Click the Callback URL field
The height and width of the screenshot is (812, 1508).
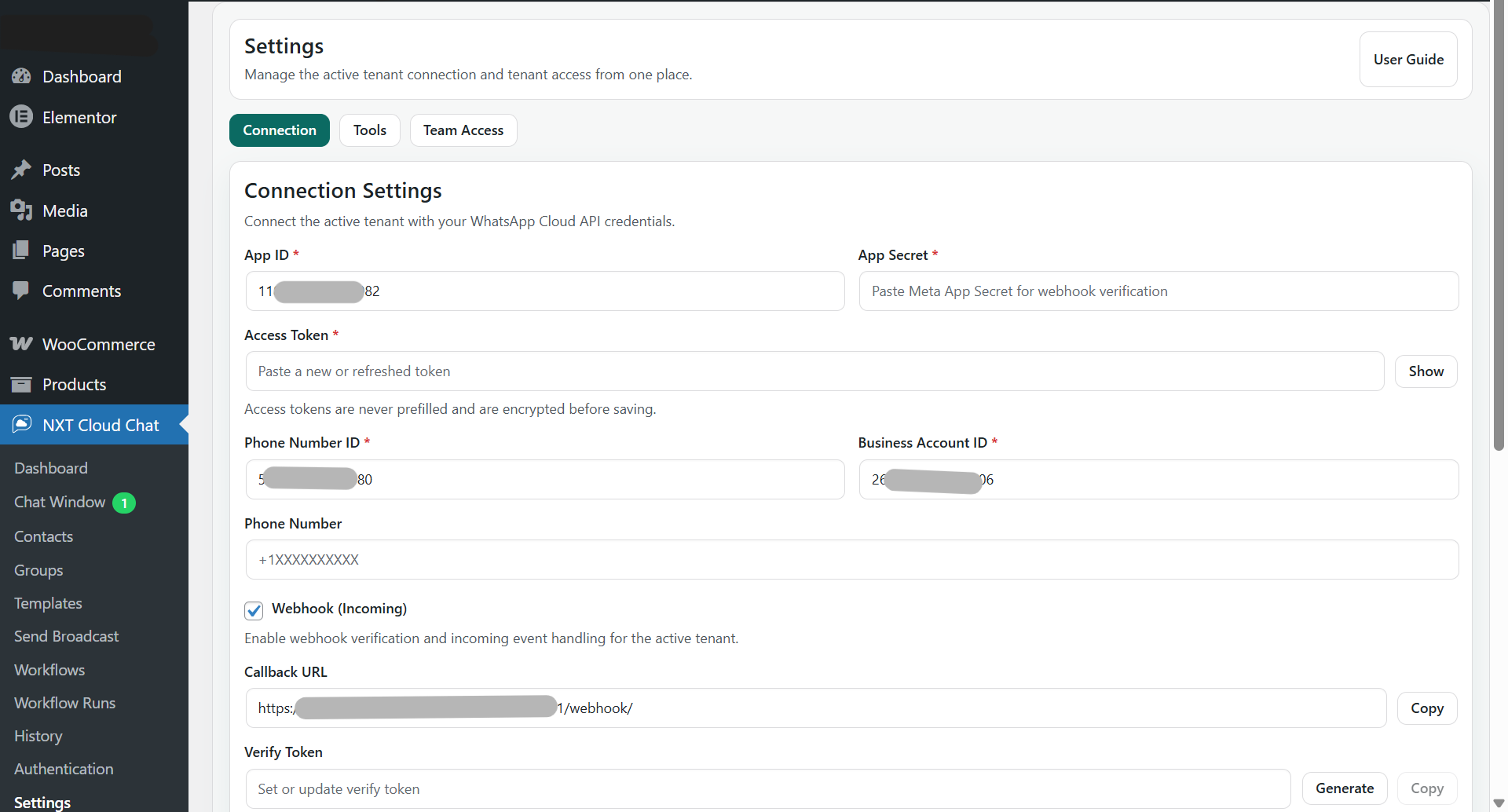(816, 708)
